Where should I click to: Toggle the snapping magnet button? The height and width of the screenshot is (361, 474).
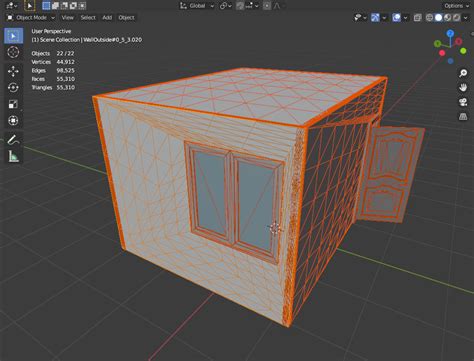pos(240,6)
